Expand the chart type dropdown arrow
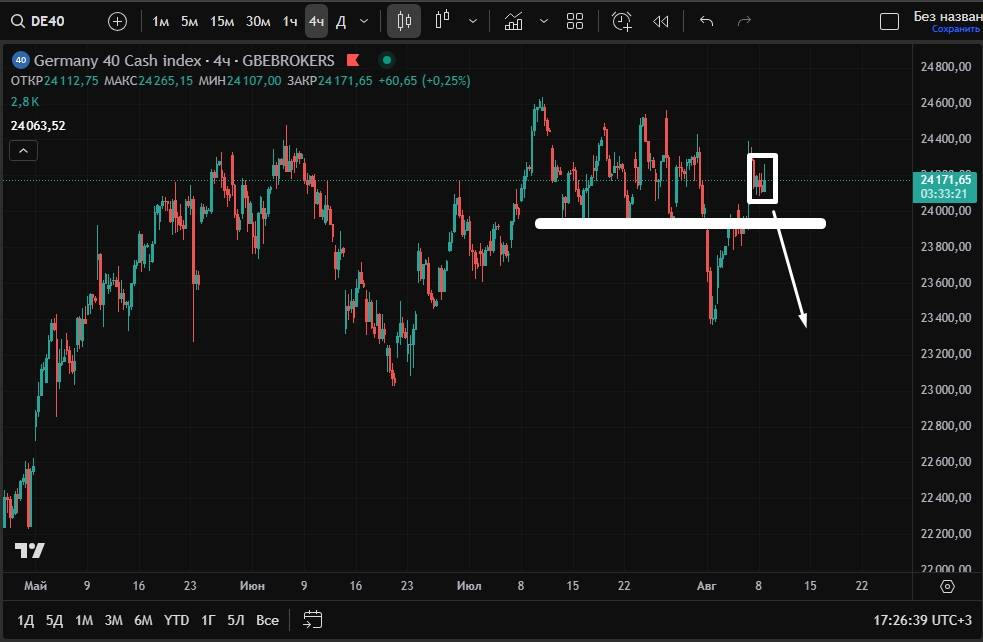 tap(473, 21)
